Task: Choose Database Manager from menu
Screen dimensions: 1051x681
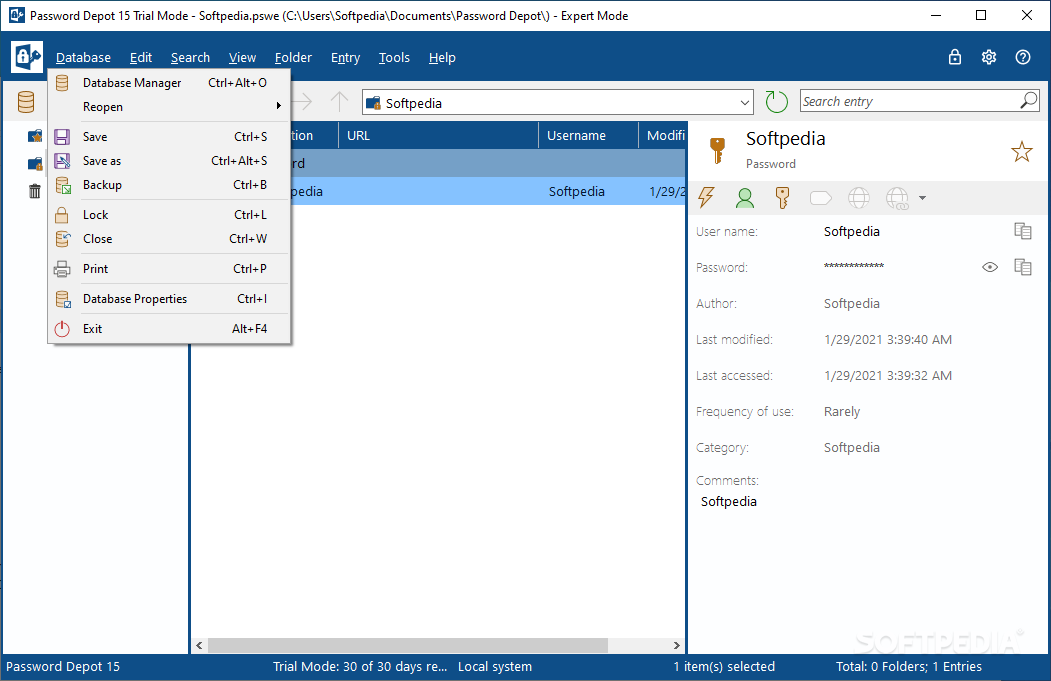Action: click(x=169, y=82)
